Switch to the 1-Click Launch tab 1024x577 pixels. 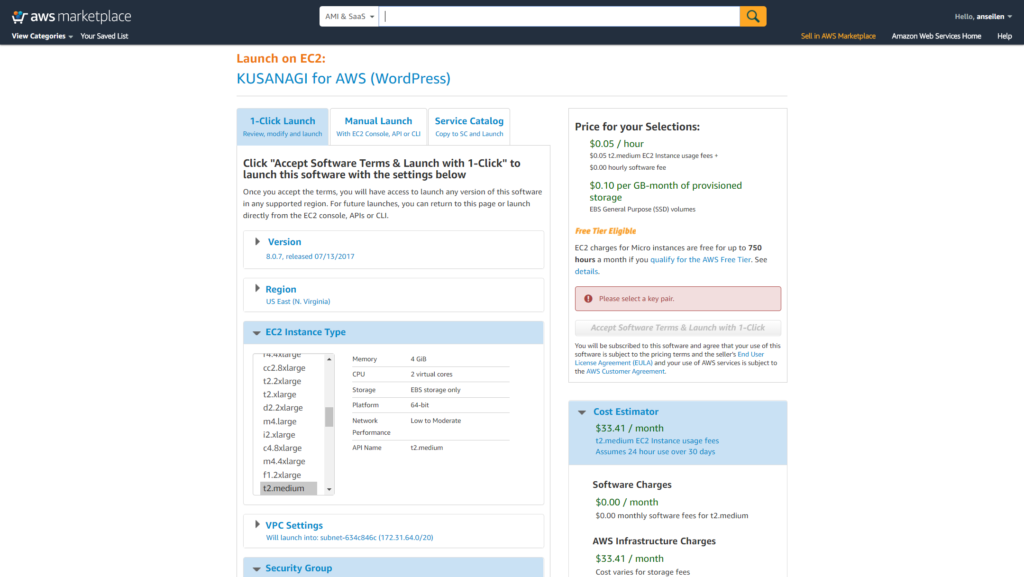[282, 127]
